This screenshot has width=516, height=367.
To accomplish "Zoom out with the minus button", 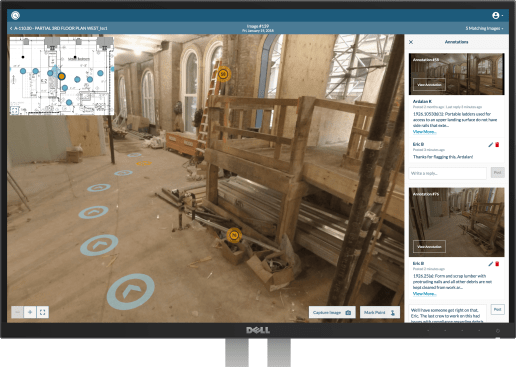I will tap(17, 312).
